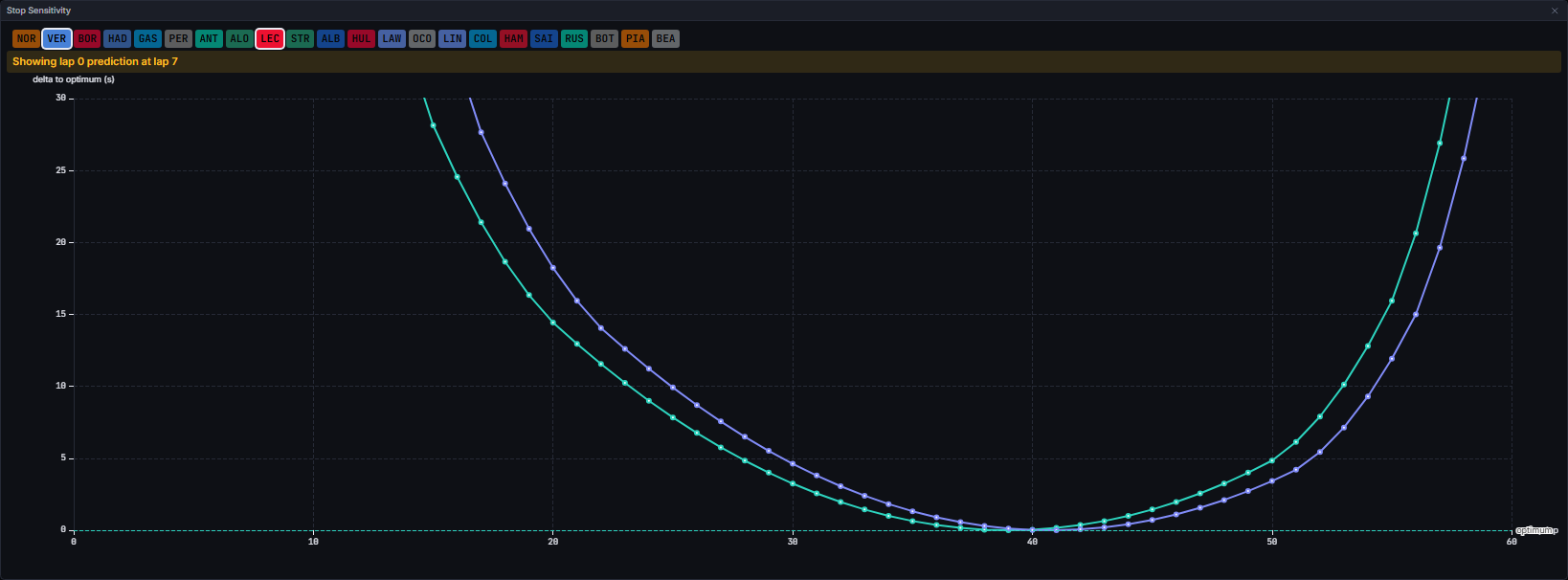Click the y-axis tick label 25

click(x=61, y=170)
